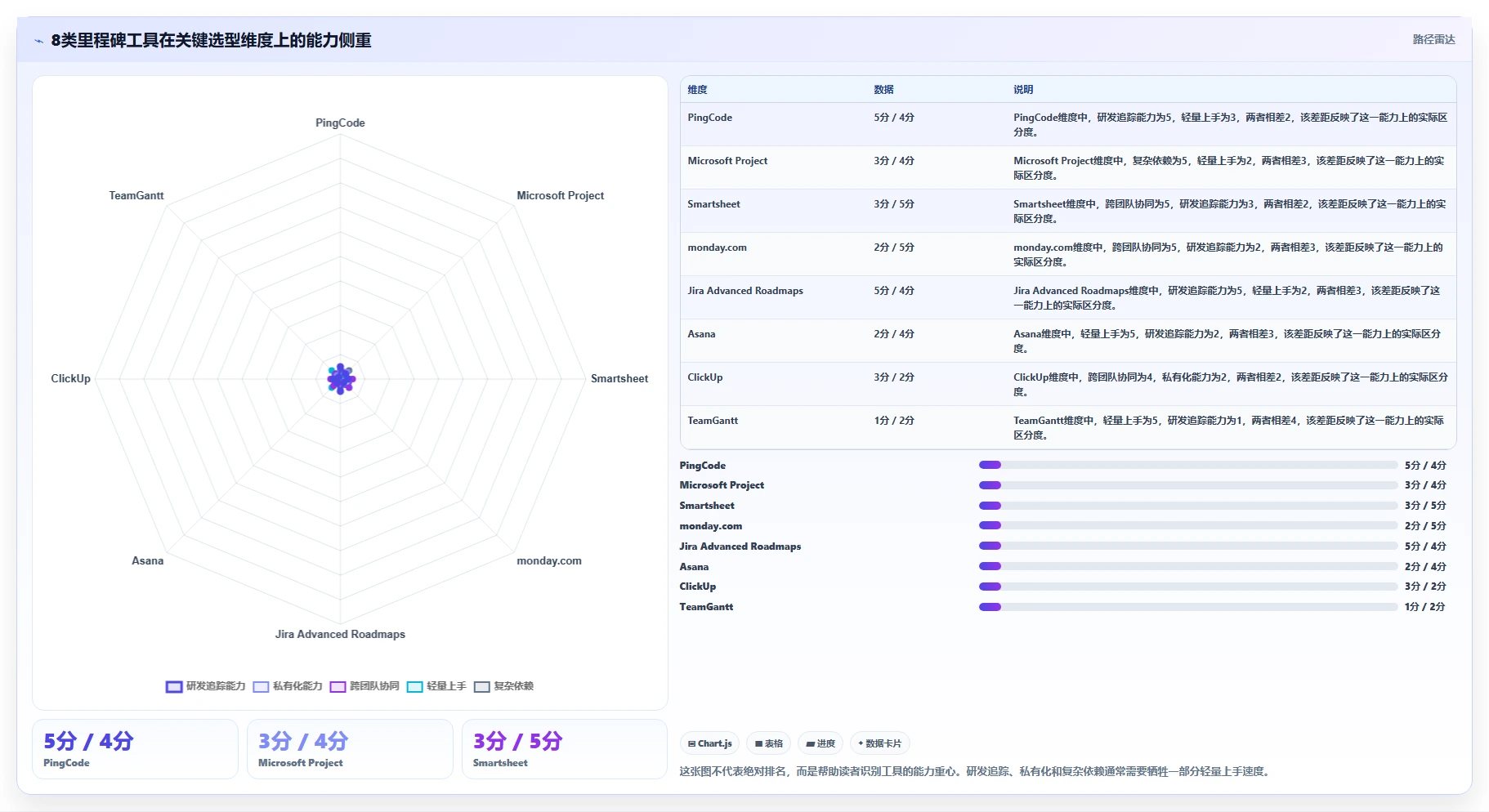Click the TeamGantt progress bar

(1188, 607)
